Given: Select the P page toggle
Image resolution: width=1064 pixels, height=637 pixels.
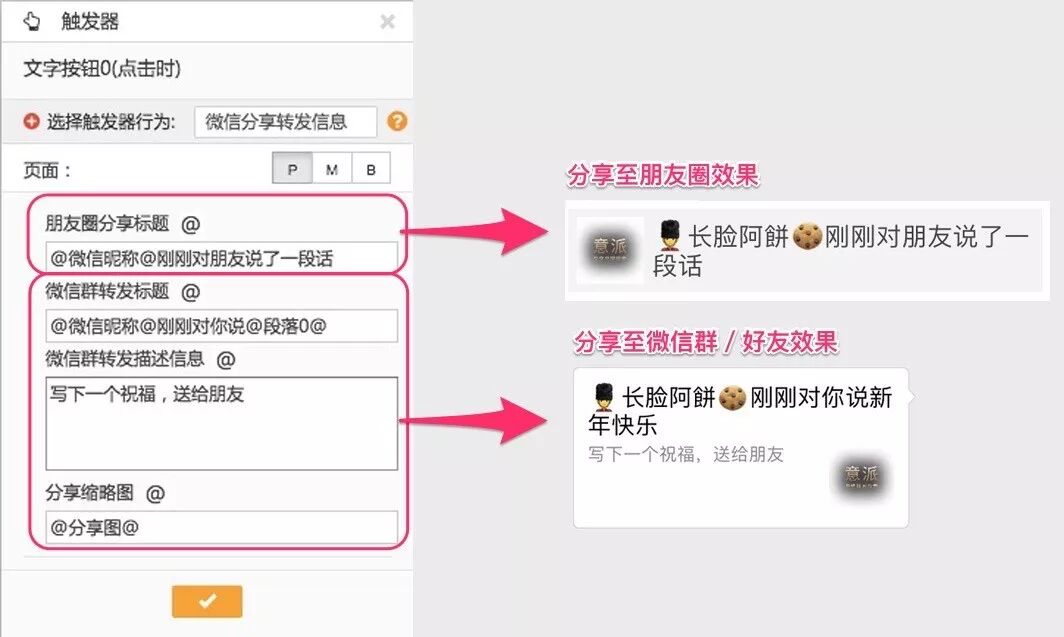Looking at the screenshot, I should (x=292, y=168).
